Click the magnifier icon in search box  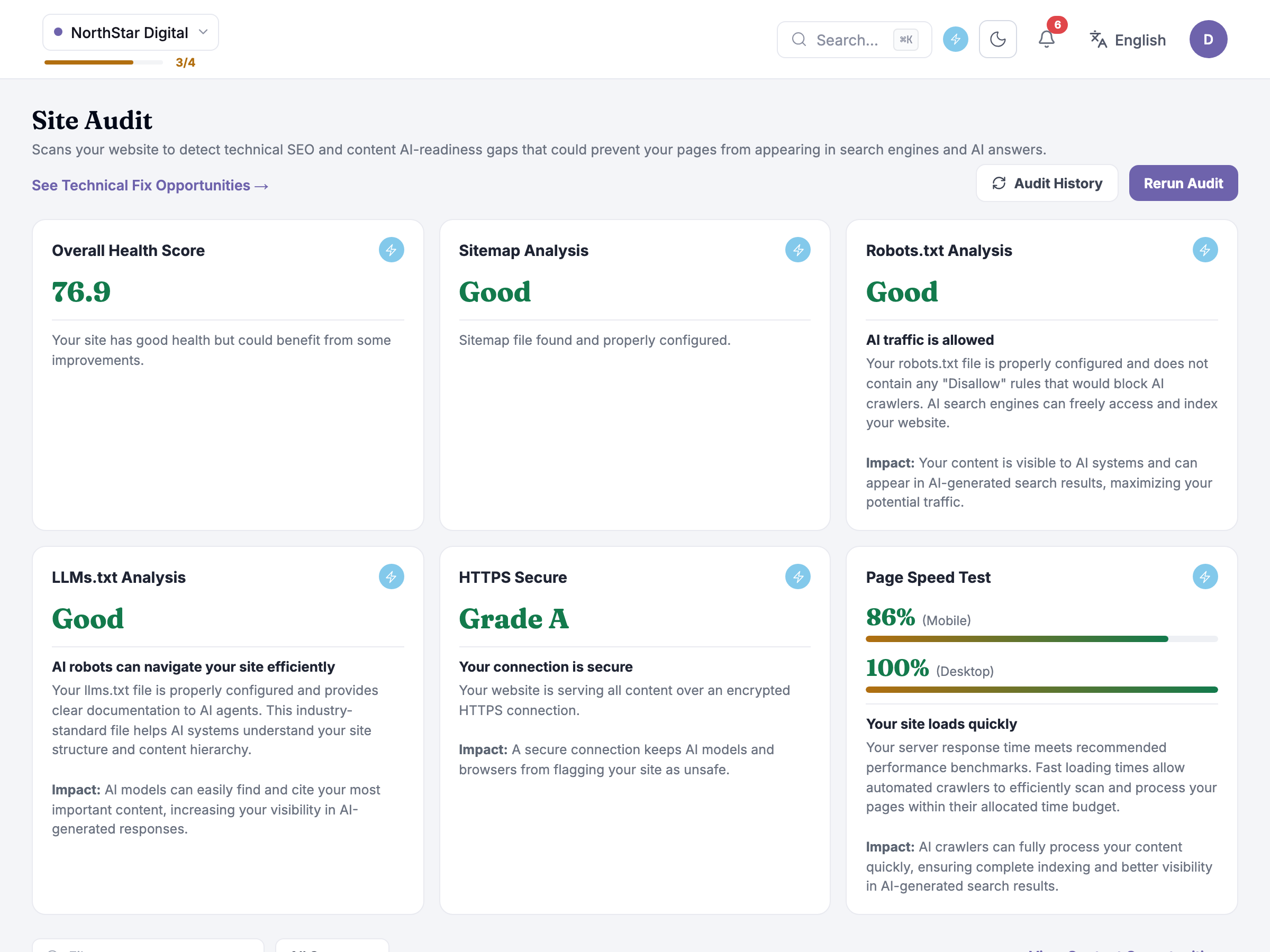(x=799, y=40)
